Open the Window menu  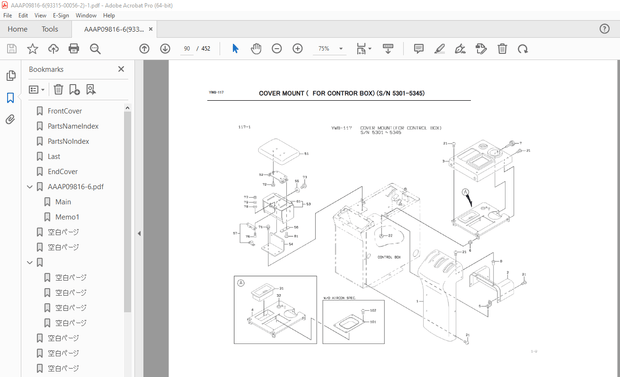click(x=86, y=15)
